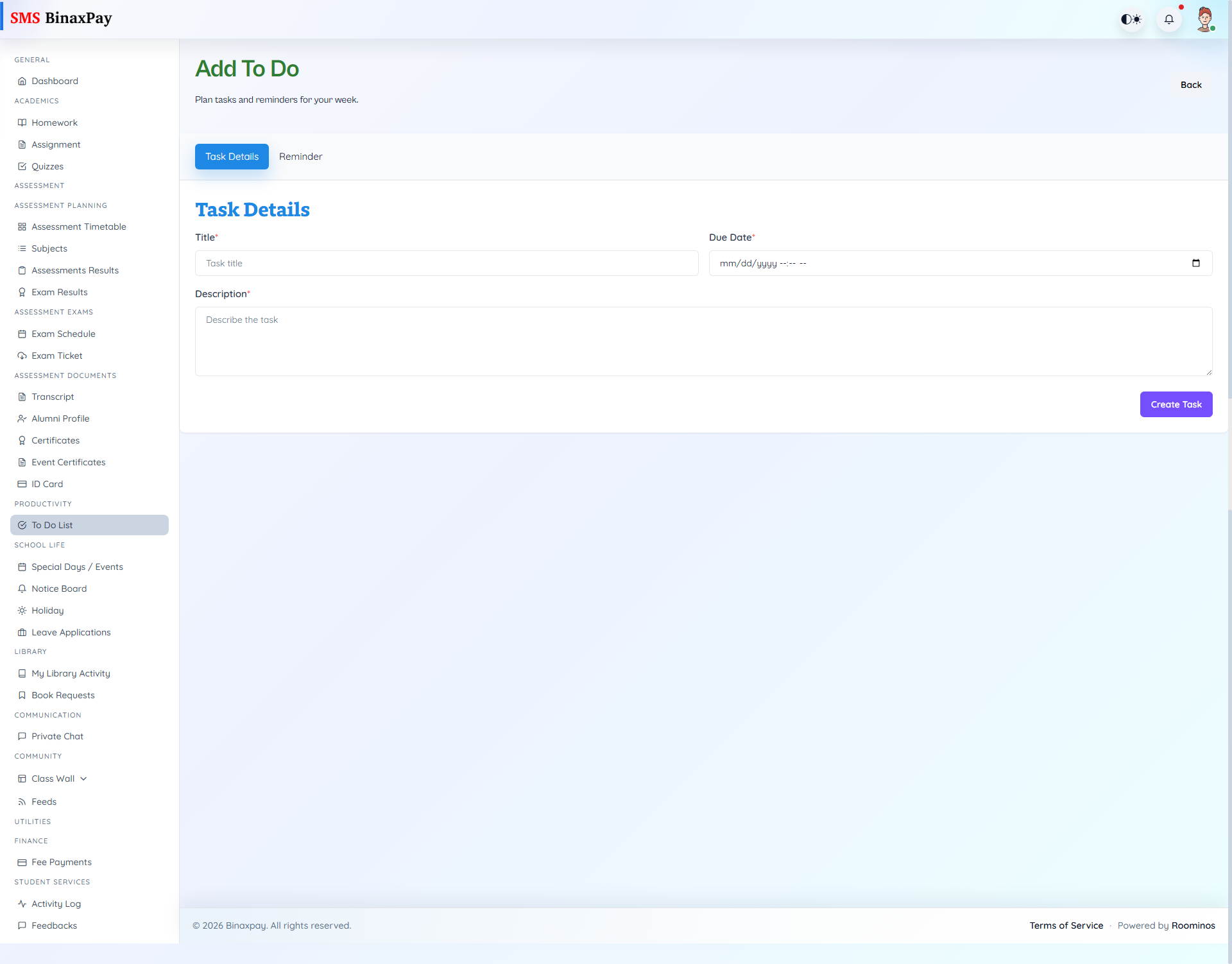This screenshot has width=1232, height=964.
Task: Click the Back button
Action: (1191, 84)
